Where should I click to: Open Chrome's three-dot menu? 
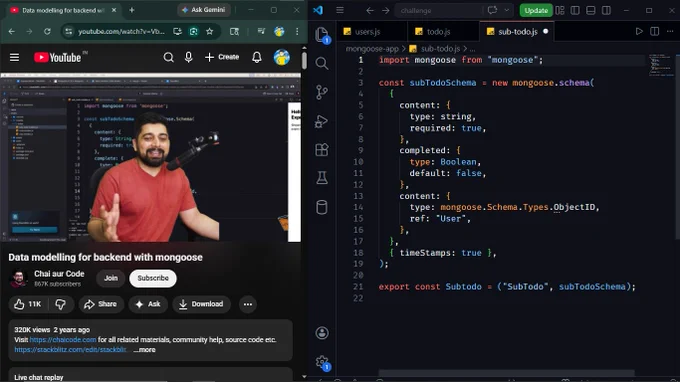tap(297, 31)
